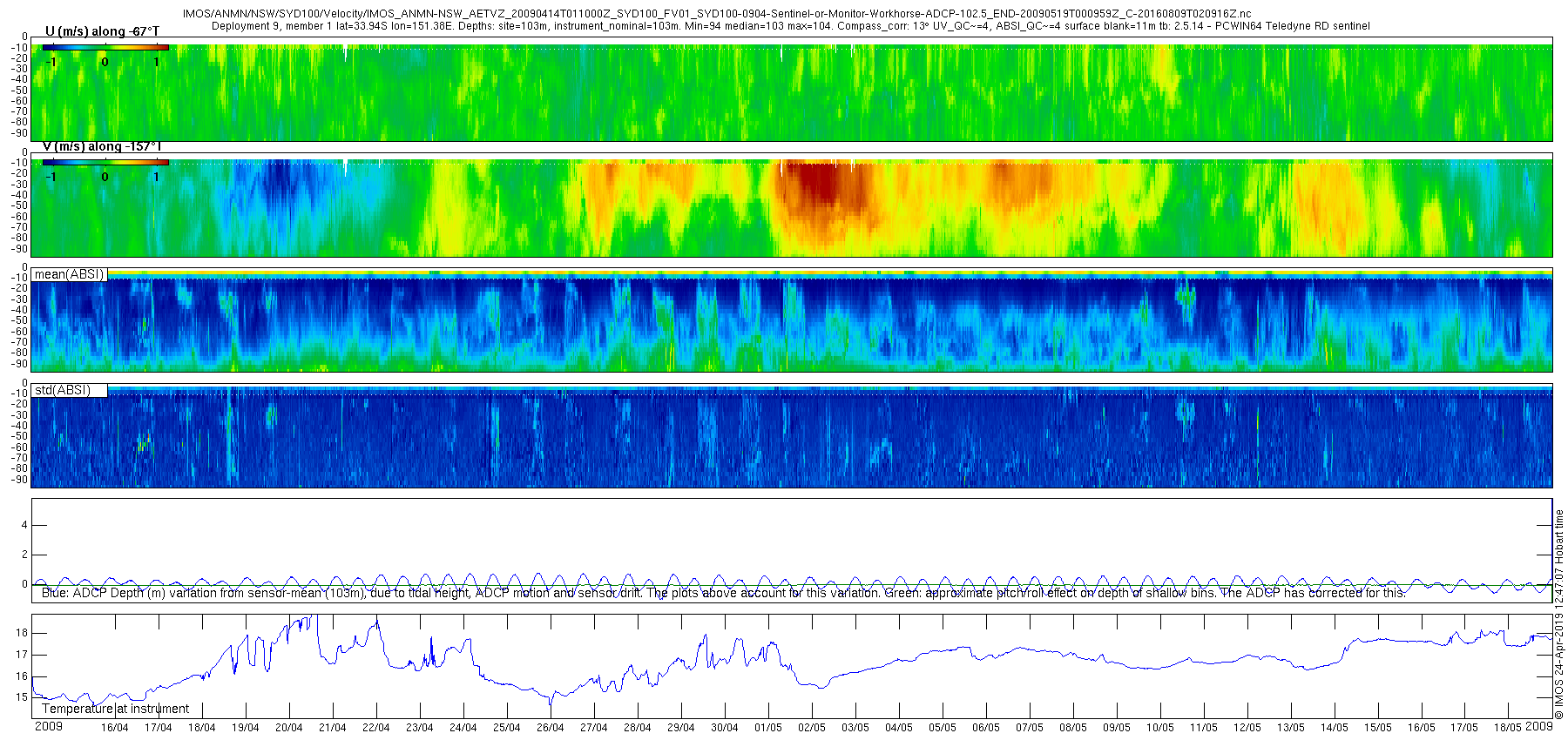Click the '17/05' date tick label
Image resolution: width=1568 pixels, height=740 pixels.
[x=1465, y=728]
